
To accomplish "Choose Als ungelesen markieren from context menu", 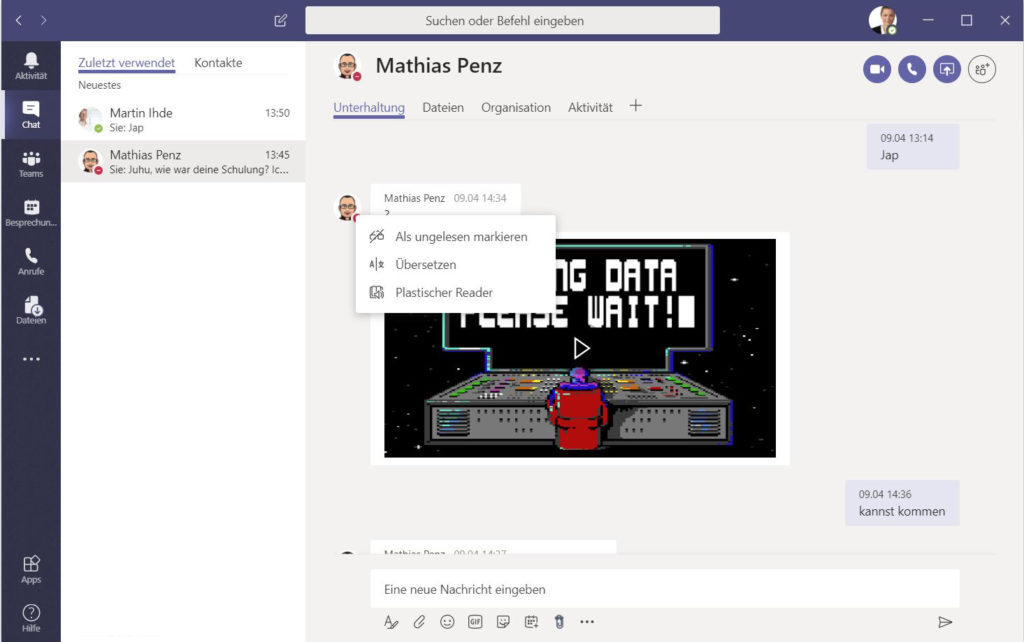I will 456,236.
